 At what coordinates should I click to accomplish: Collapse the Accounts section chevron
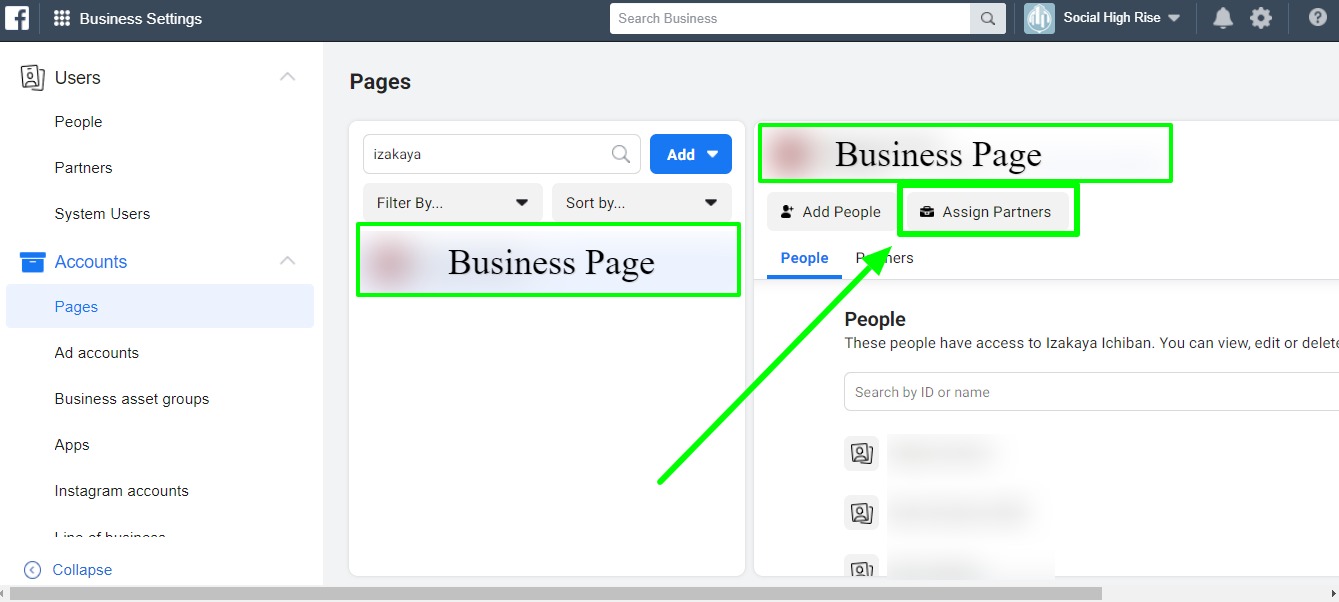click(288, 261)
